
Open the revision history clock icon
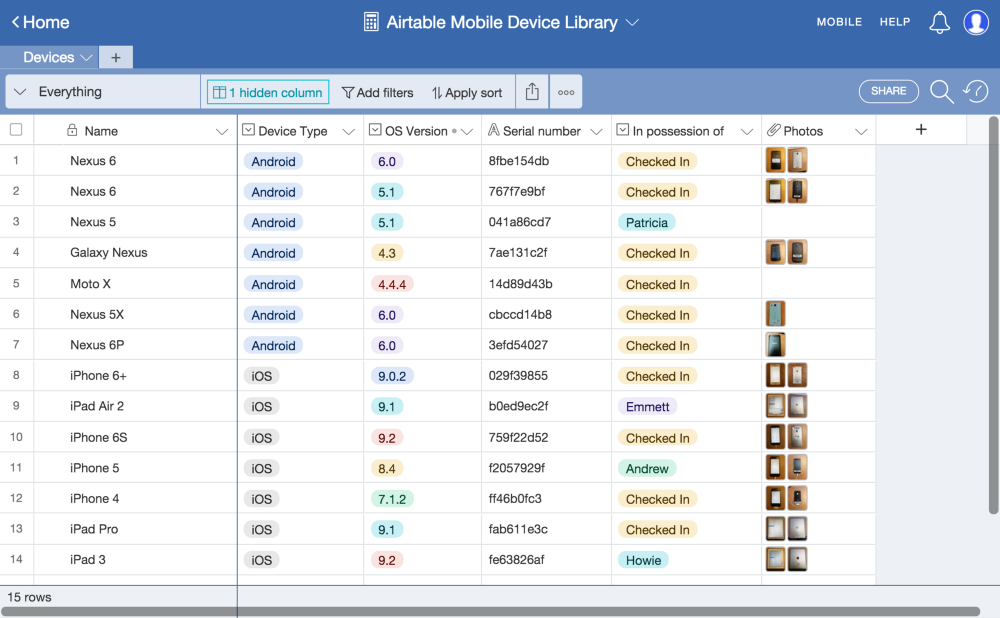(x=976, y=91)
